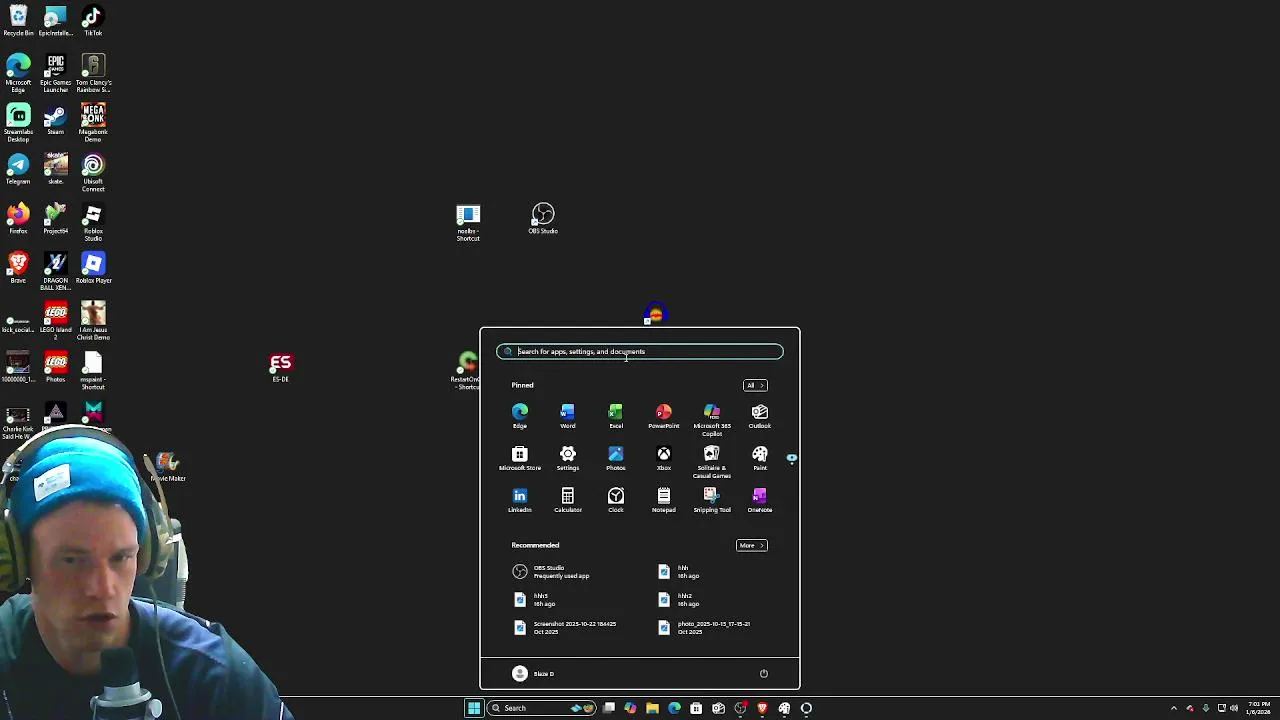Image resolution: width=1280 pixels, height=720 pixels.
Task: Launch Word from pinned apps
Action: [568, 417]
